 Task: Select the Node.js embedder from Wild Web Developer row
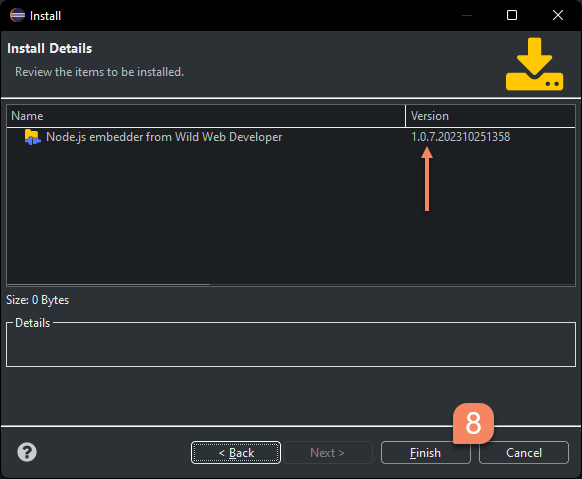click(291, 137)
